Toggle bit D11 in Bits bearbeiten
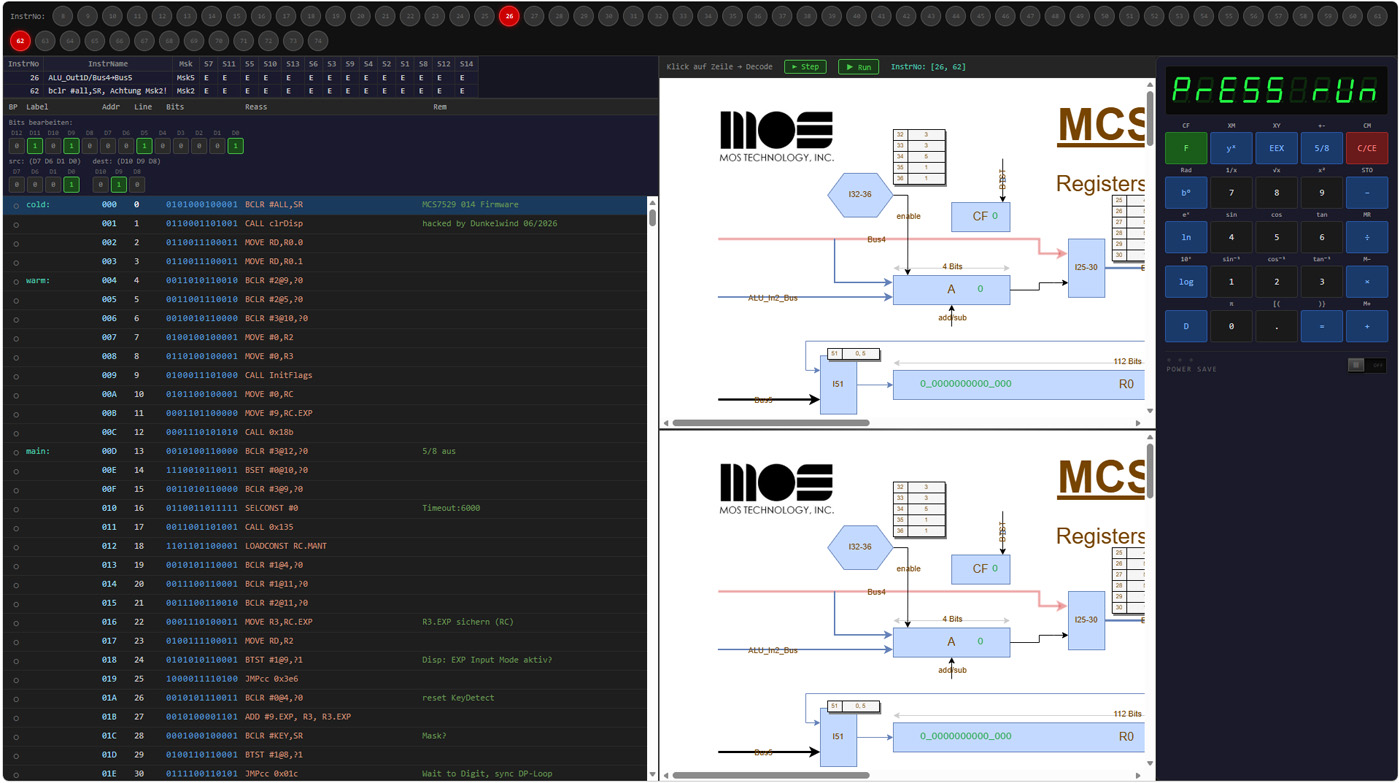Screen dimensions: 1400x783 35,146
